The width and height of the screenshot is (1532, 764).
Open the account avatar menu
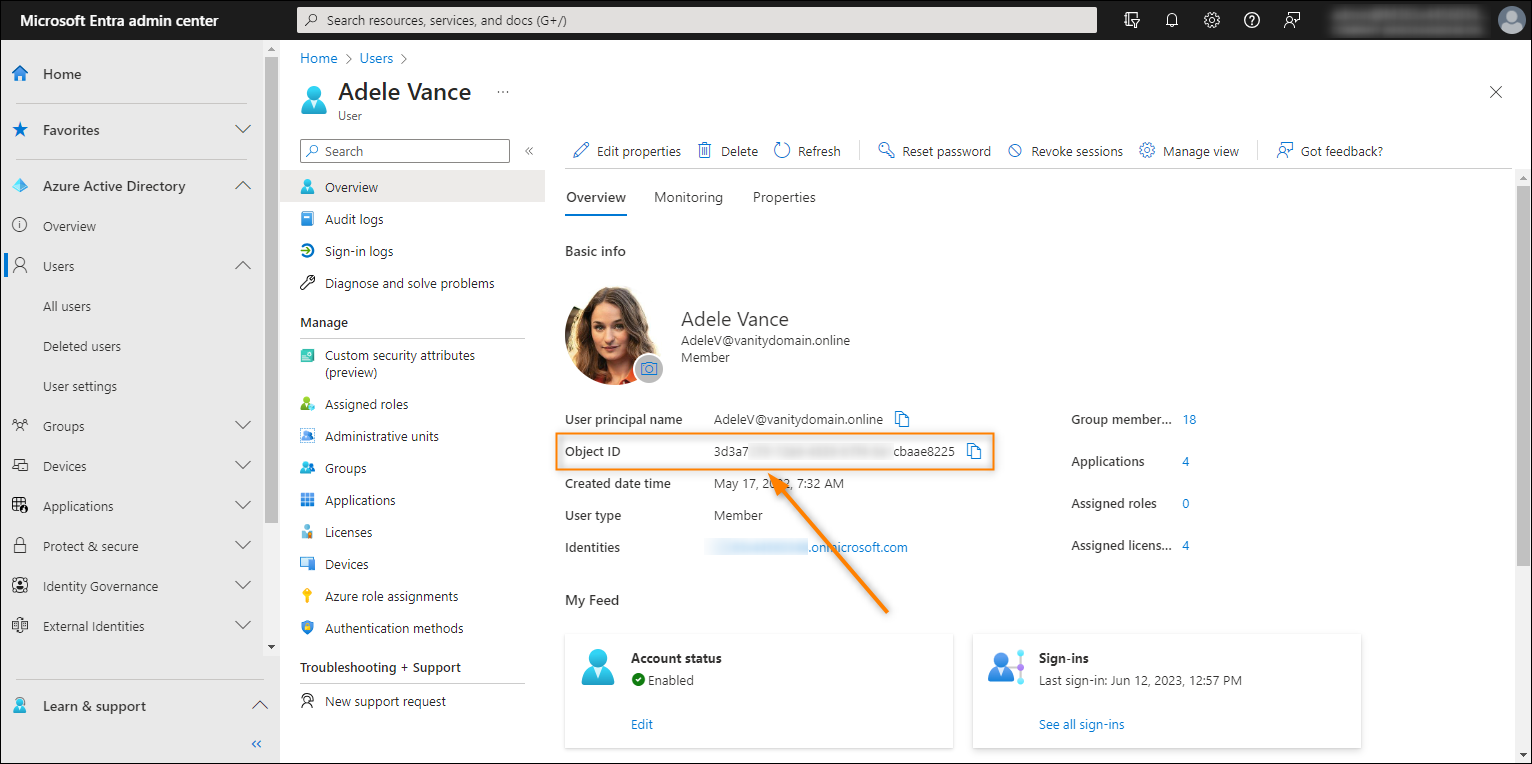(x=1510, y=20)
